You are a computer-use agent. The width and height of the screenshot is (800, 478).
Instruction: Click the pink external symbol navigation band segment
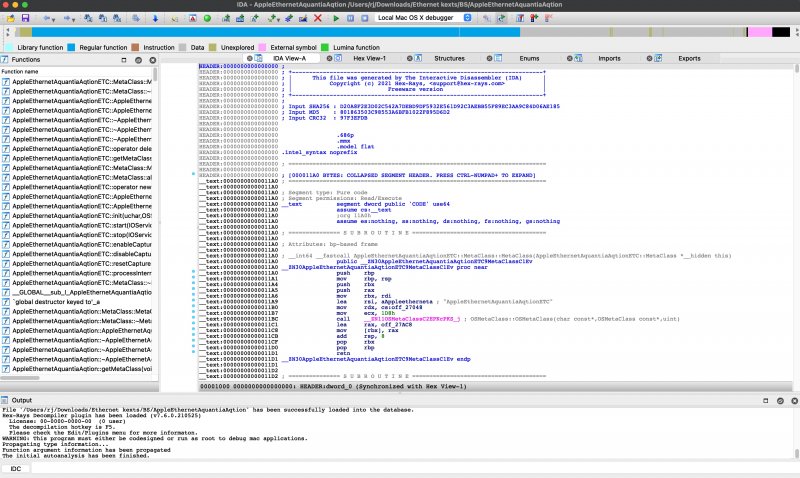click(x=758, y=33)
